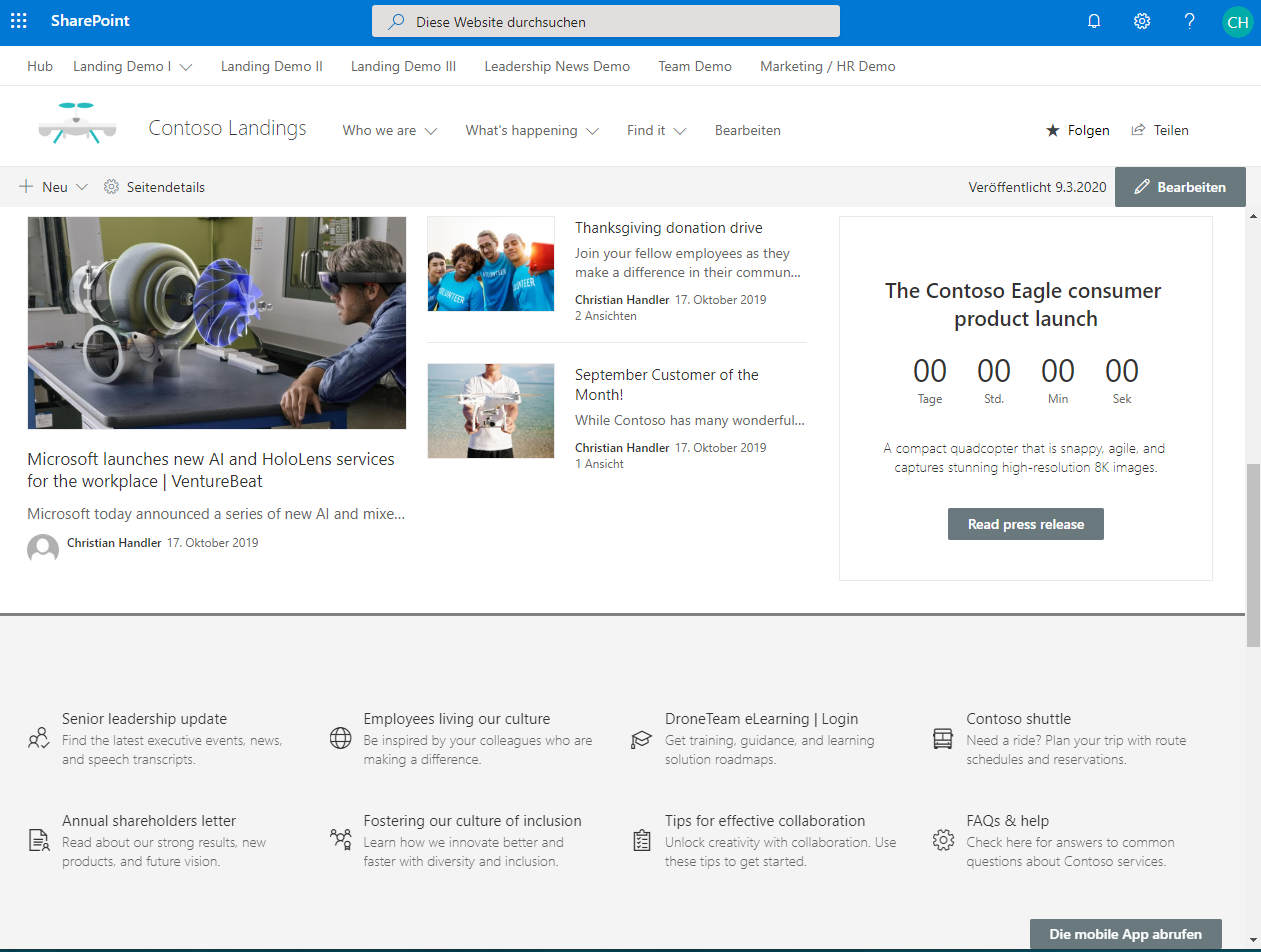Click the '1 Ansicht' view count
Image resolution: width=1261 pixels, height=952 pixels.
pyautogui.click(x=599, y=464)
